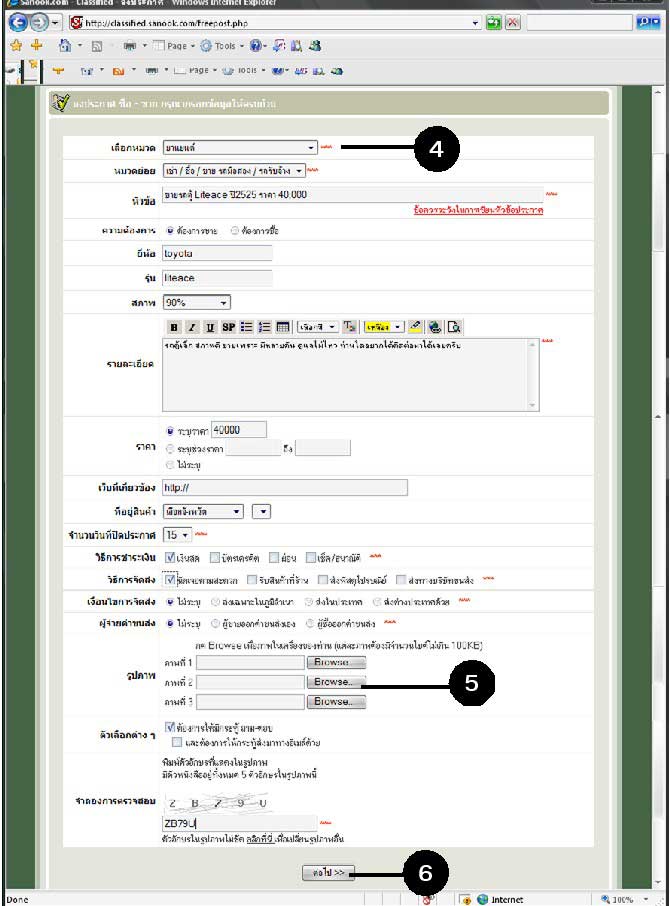Open the yellow highlight color picker dropdown
This screenshot has width=670, height=906.
point(384,327)
